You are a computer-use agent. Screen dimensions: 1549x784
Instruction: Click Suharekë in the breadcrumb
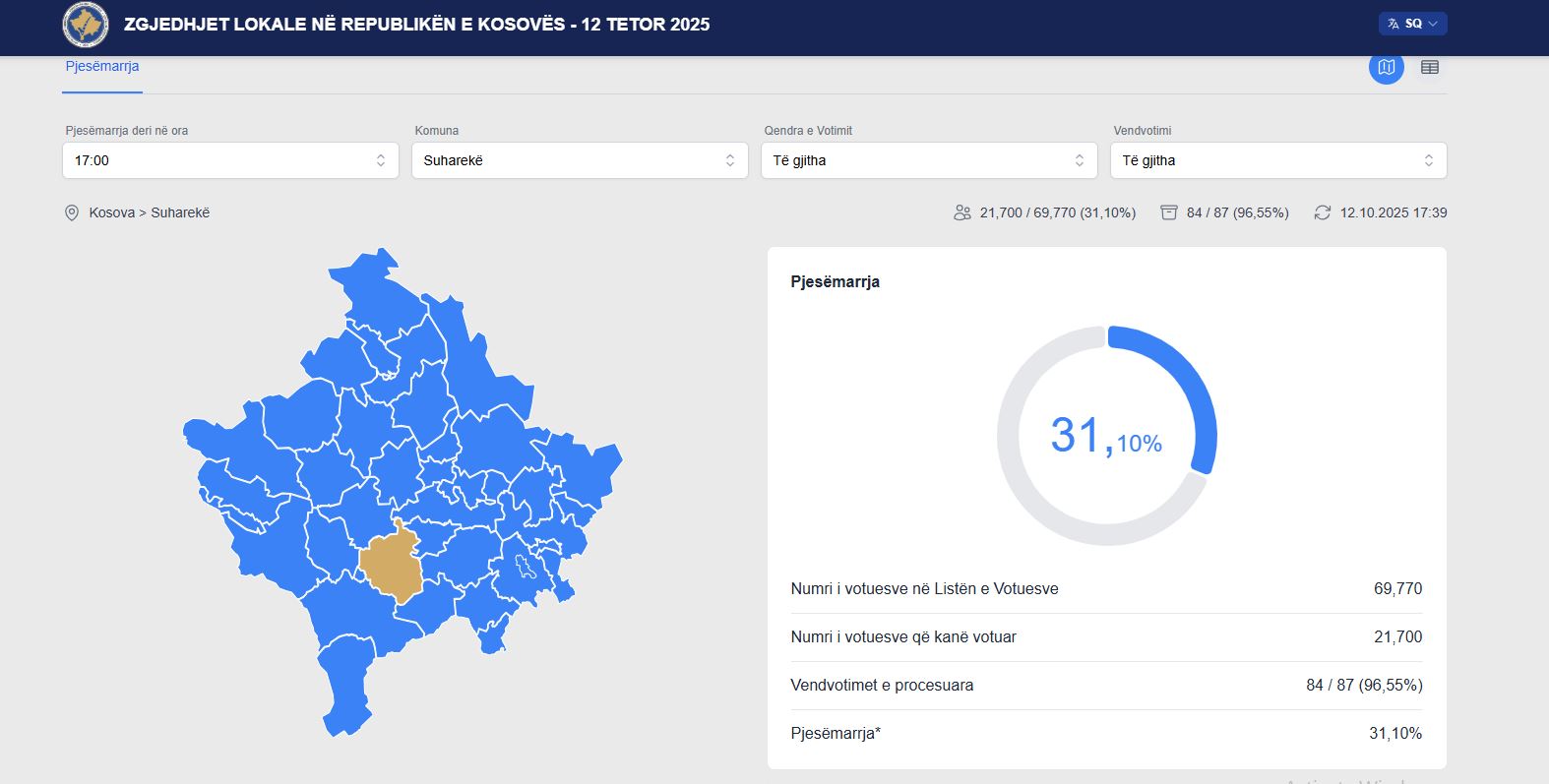(180, 212)
